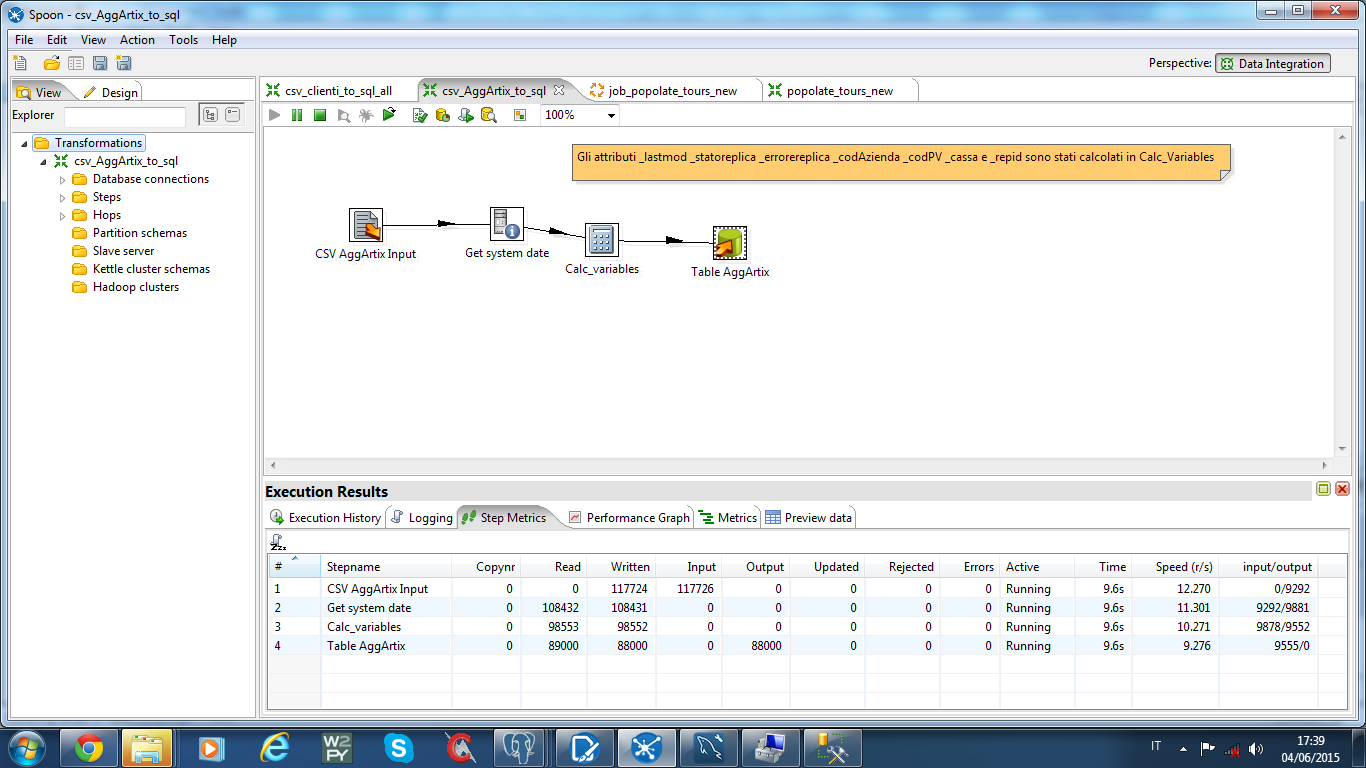Close the csv_AggArtix_to_sql tab

(559, 90)
